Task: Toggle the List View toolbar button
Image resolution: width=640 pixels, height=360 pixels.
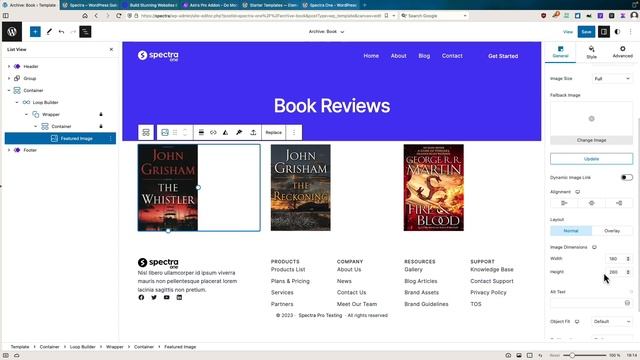Action: point(85,31)
